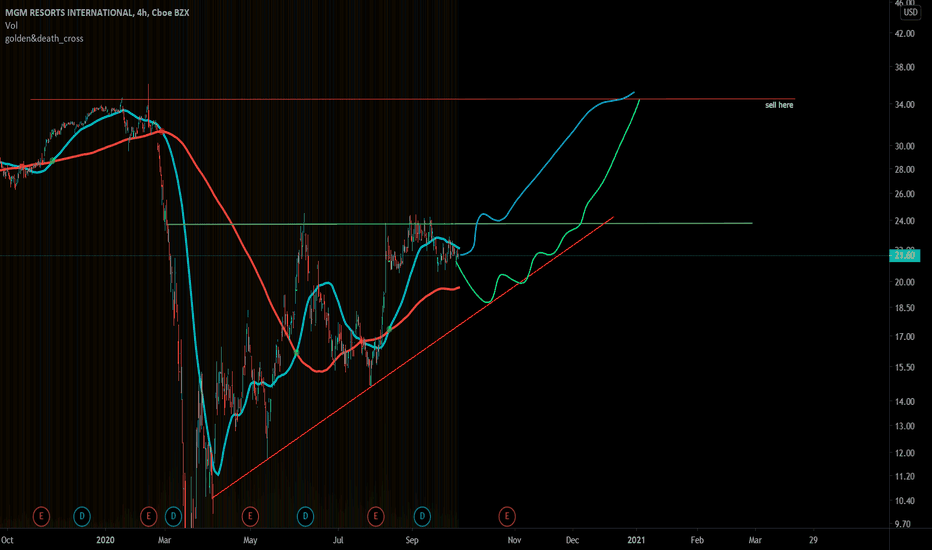Click the 2021 label on time axis
Image resolution: width=932 pixels, height=550 pixels.
(636, 540)
